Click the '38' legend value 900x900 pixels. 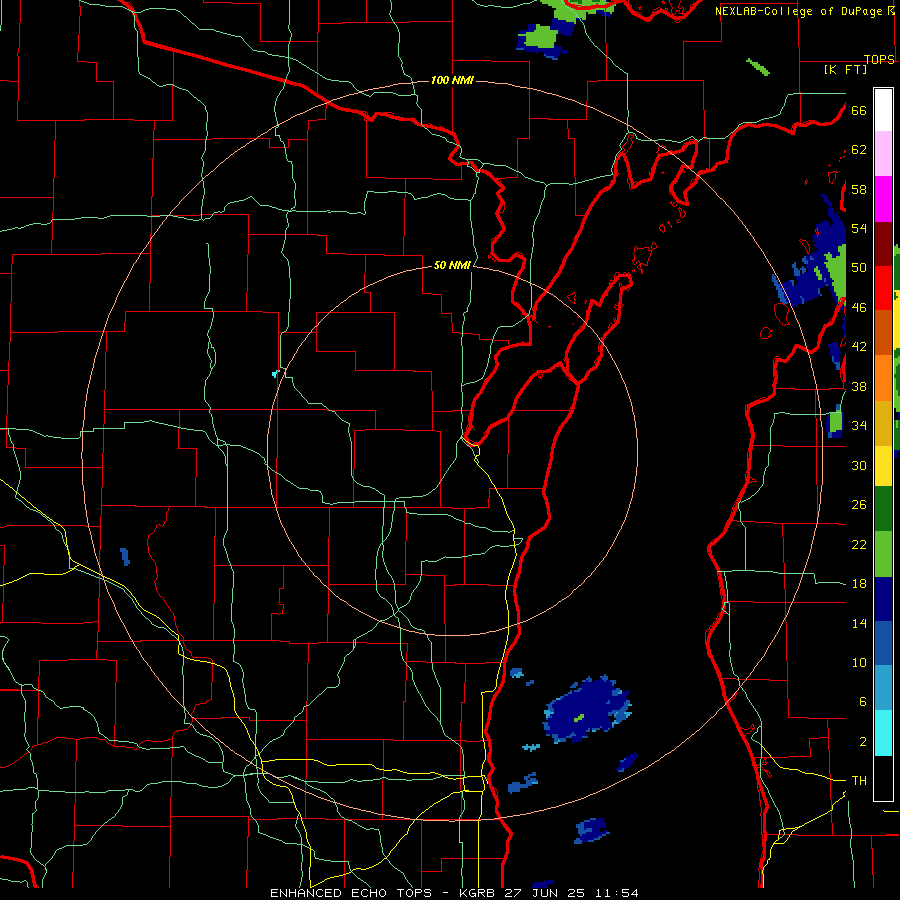click(x=859, y=386)
